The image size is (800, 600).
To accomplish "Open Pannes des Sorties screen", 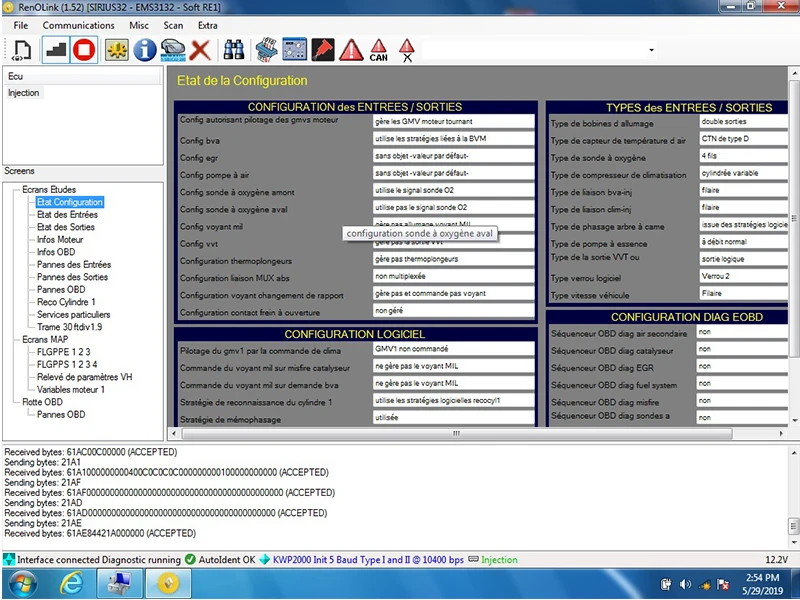I will coord(72,277).
